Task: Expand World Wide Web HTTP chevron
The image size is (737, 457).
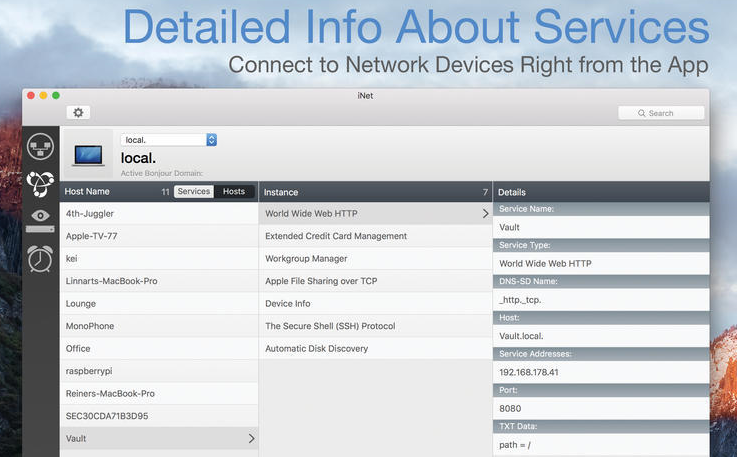Action: pos(485,214)
